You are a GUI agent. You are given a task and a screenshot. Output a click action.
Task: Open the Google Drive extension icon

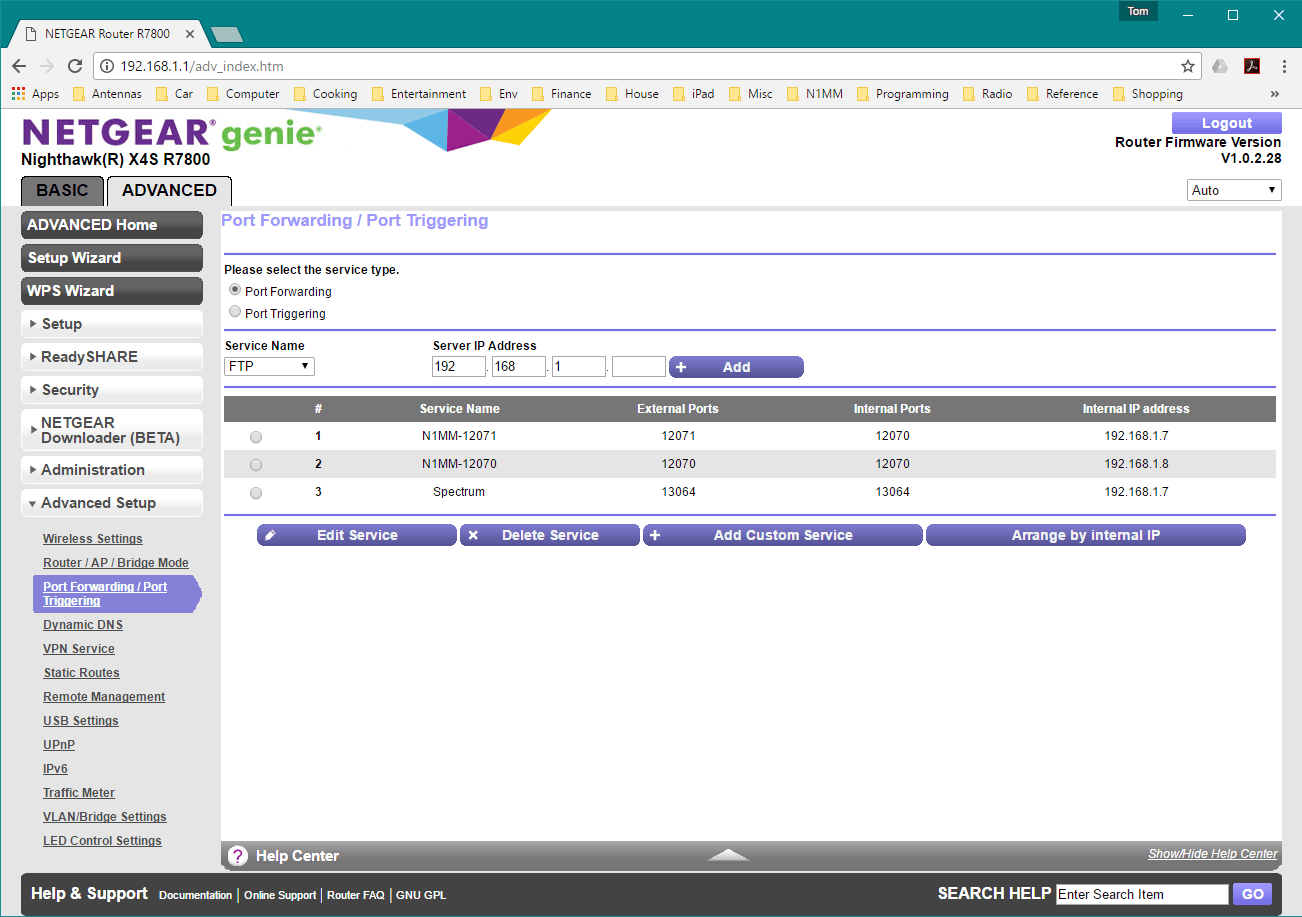(x=1220, y=66)
